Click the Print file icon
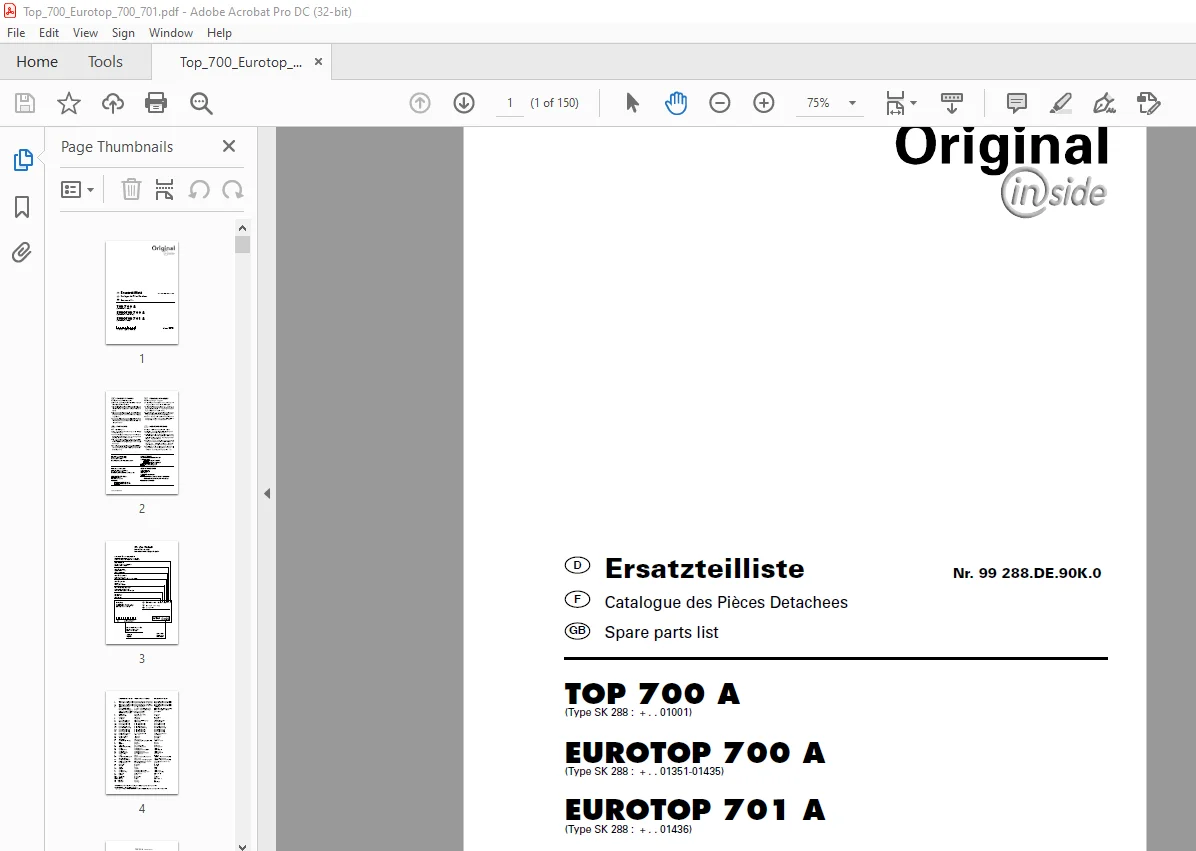Screen dimensions: 1196x851 (156, 103)
